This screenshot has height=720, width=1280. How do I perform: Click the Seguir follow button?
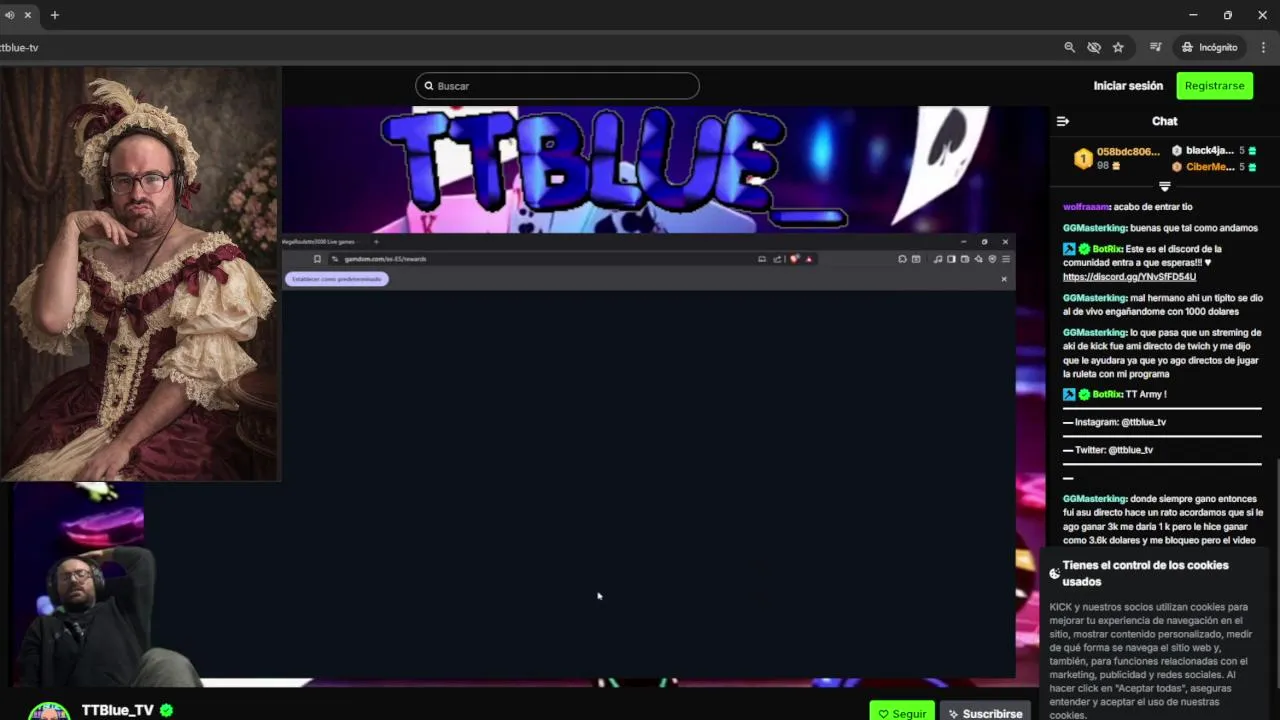click(902, 713)
